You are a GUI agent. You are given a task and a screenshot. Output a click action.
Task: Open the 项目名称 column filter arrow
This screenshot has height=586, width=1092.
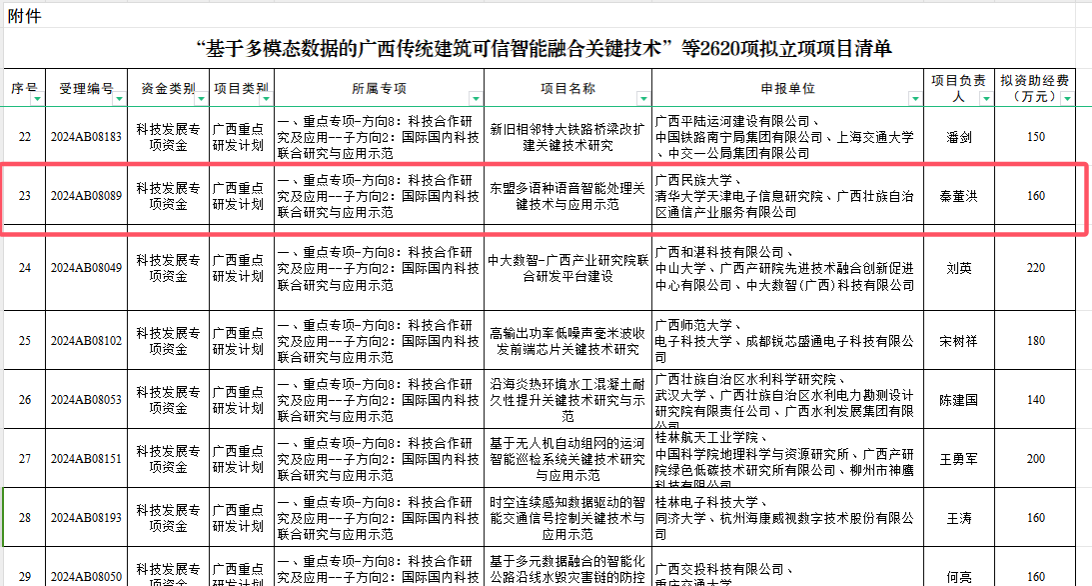coord(644,98)
